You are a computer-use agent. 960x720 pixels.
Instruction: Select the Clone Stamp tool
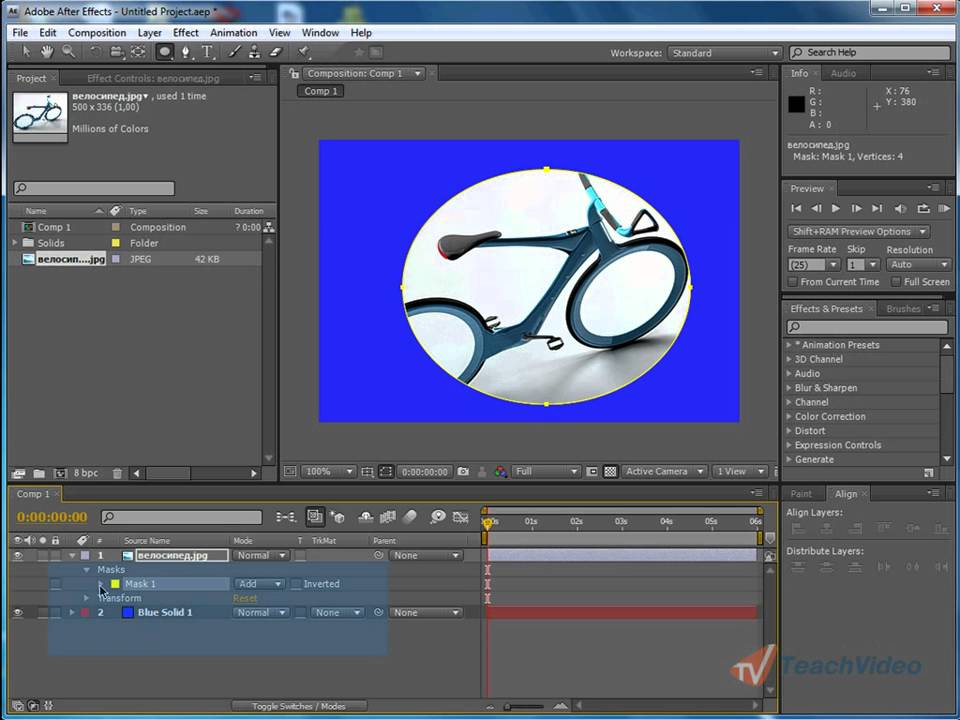[254, 52]
